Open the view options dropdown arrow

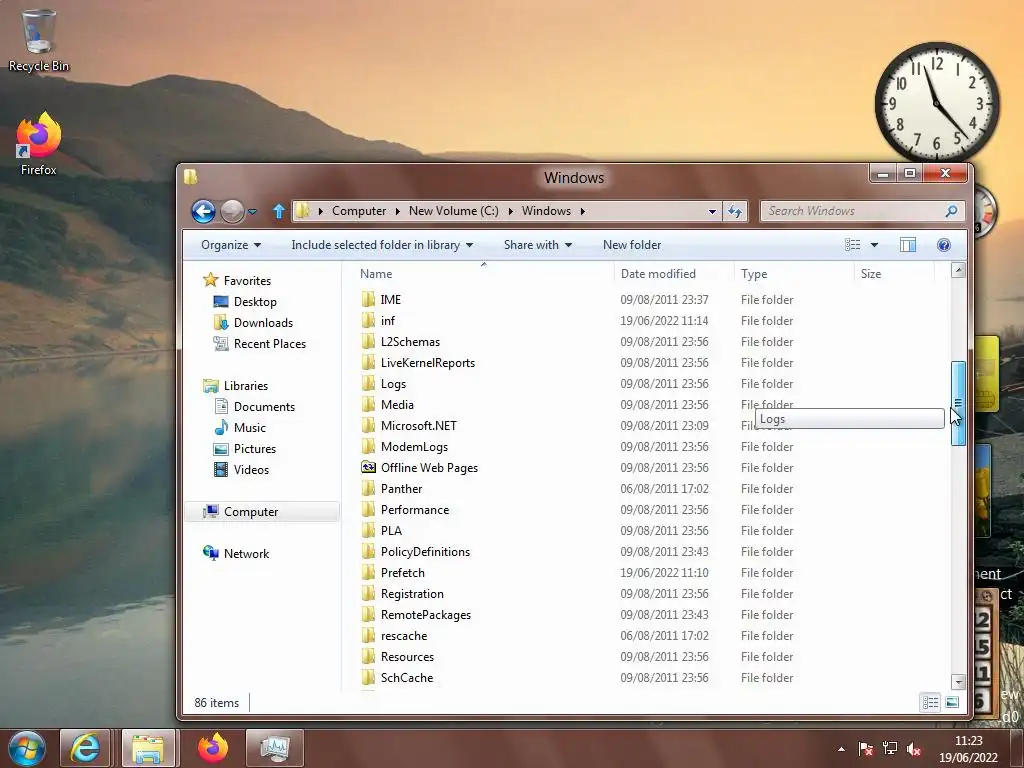(874, 245)
